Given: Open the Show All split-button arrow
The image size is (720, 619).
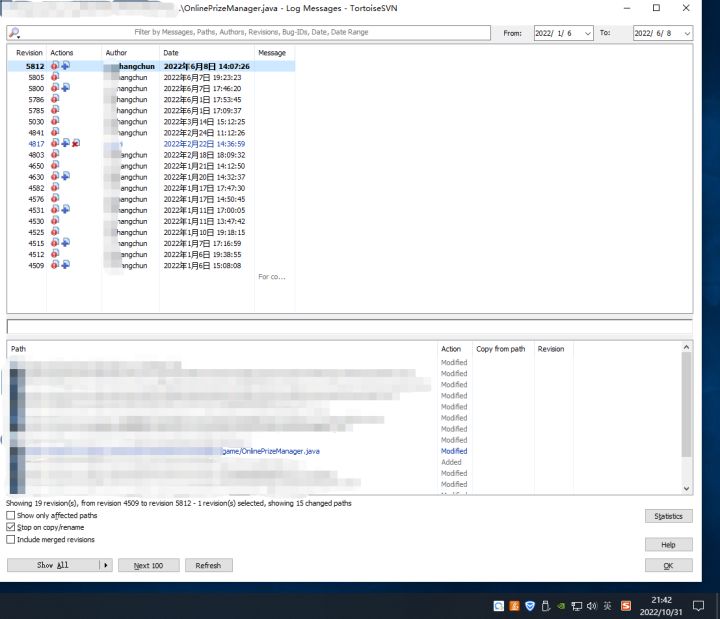Looking at the screenshot, I should click(x=106, y=565).
